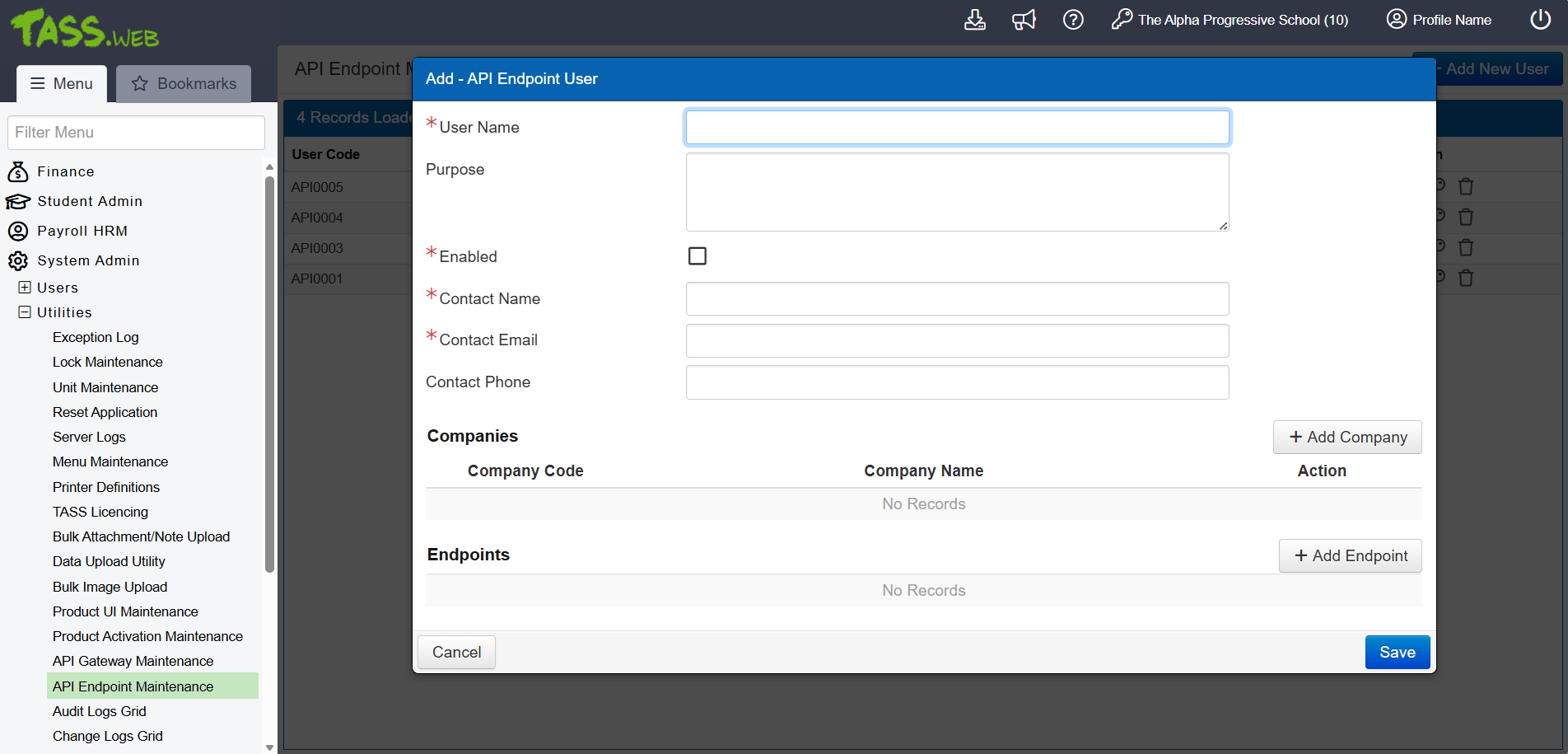1568x754 pixels.
Task: Click the sidebar menu scrollbar
Action: [269, 371]
